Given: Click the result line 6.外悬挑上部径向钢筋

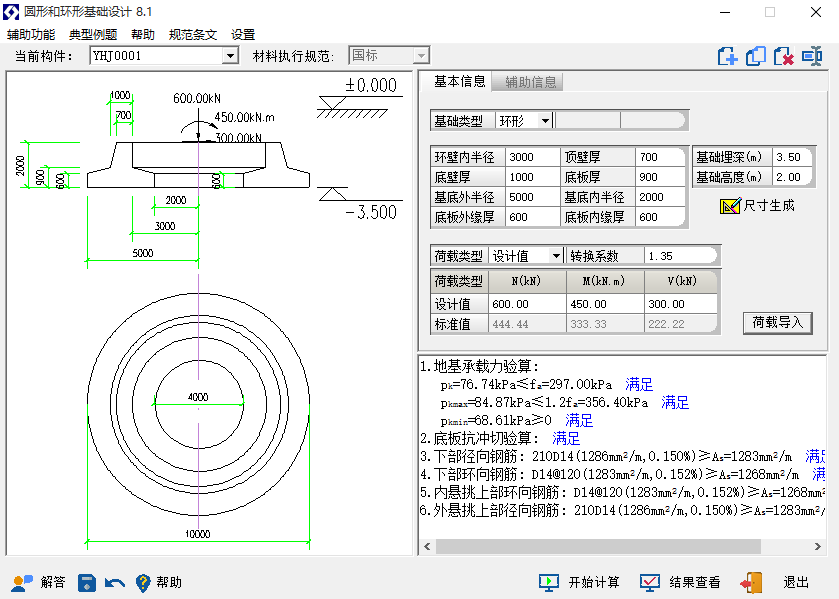Looking at the screenshot, I should (x=622, y=510).
